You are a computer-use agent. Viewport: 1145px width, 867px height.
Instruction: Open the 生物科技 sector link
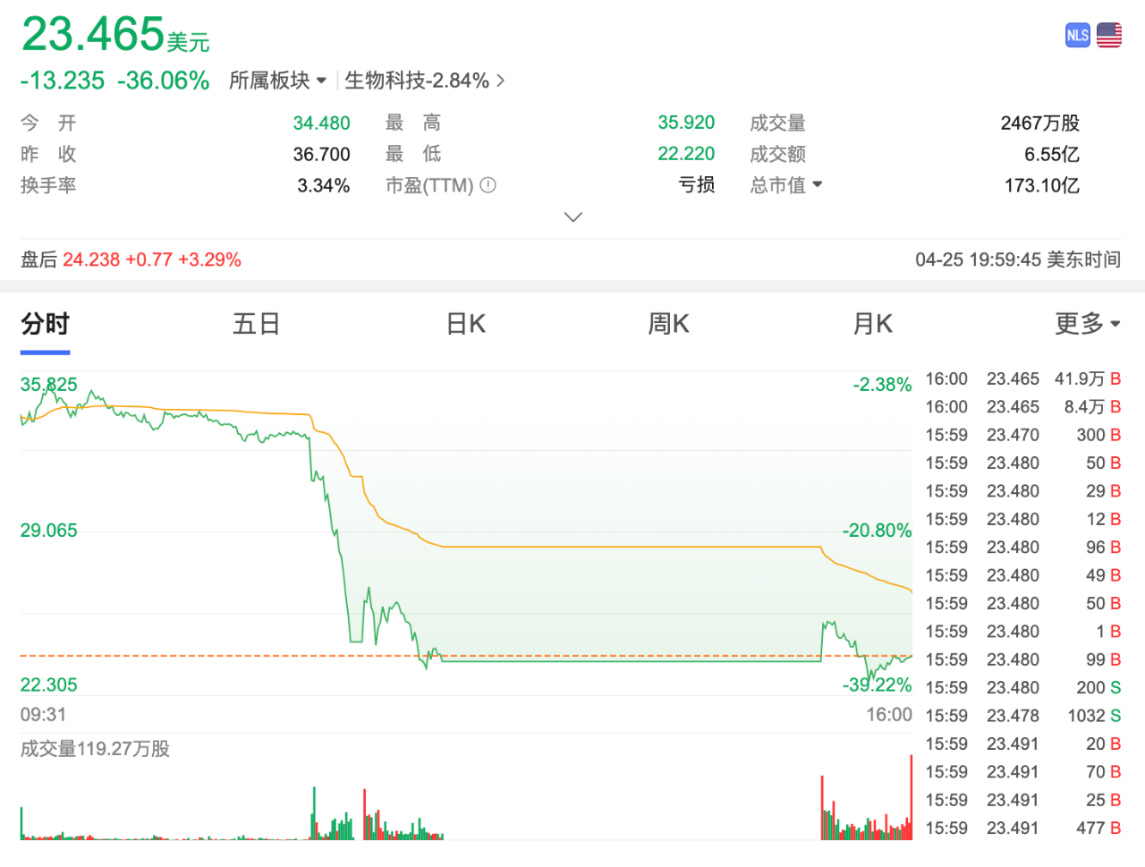[x=425, y=81]
